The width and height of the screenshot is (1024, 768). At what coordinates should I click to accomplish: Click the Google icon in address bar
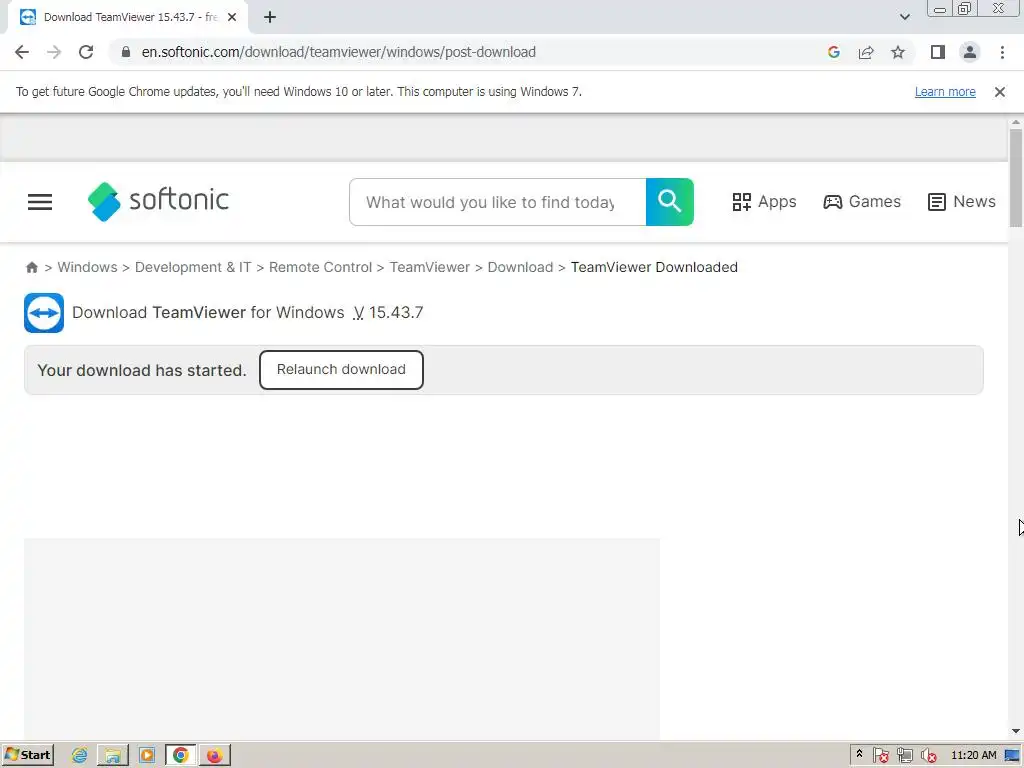click(x=833, y=52)
